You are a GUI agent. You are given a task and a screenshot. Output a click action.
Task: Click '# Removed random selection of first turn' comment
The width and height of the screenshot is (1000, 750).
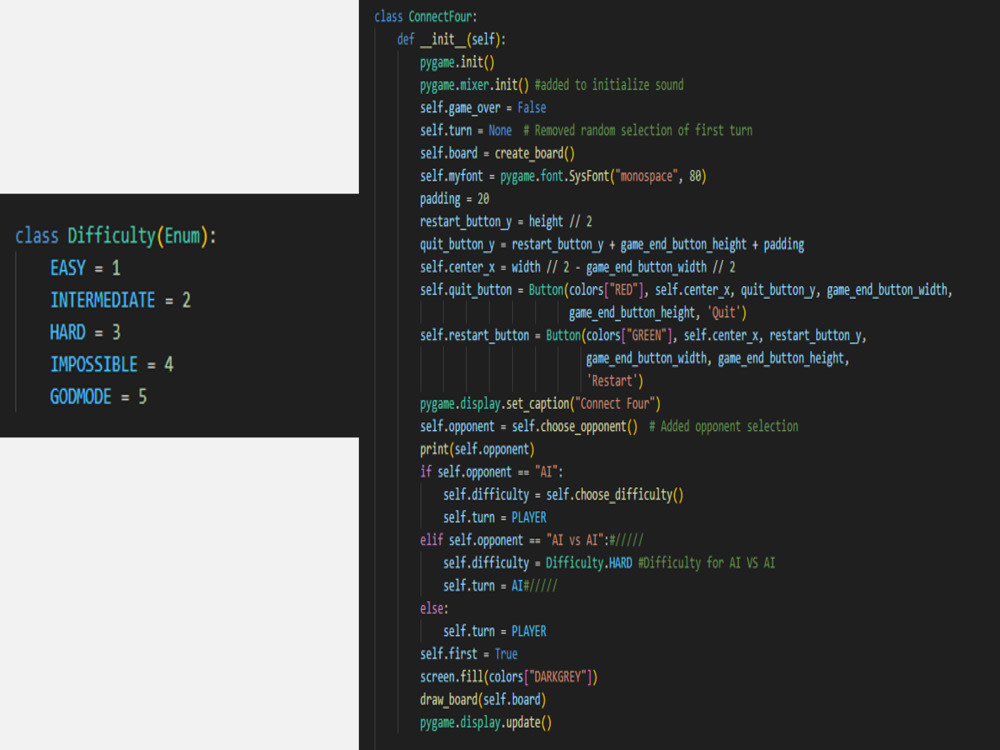tap(638, 131)
